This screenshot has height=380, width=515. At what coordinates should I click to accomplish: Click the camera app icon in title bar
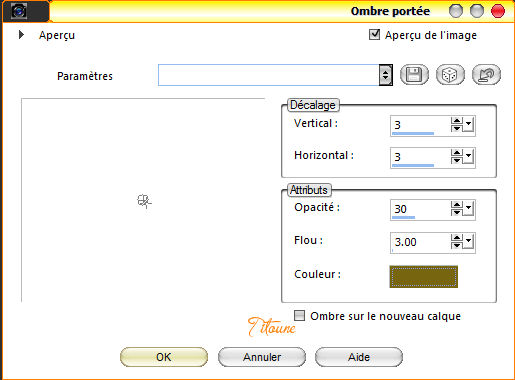(x=19, y=11)
